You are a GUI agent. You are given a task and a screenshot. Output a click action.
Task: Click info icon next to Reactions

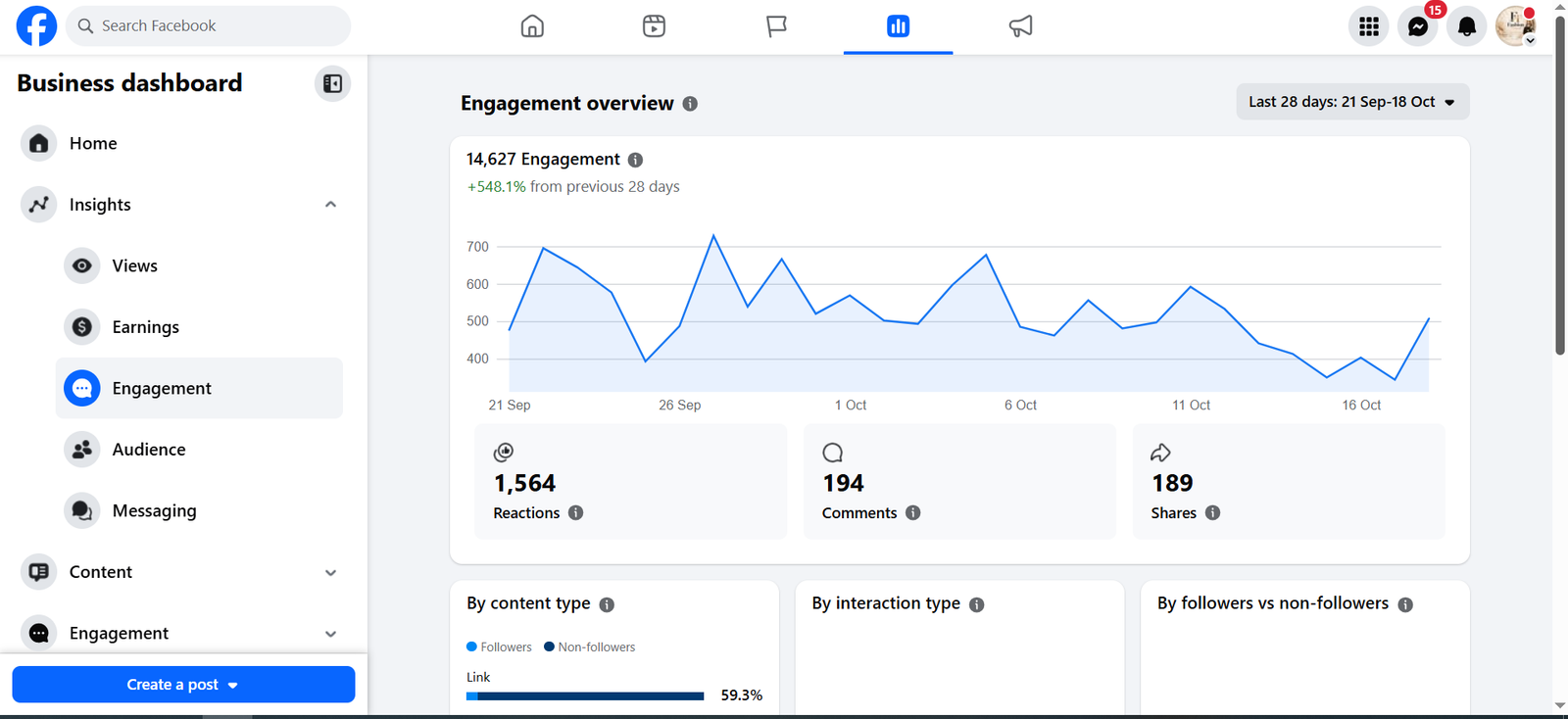(x=576, y=512)
